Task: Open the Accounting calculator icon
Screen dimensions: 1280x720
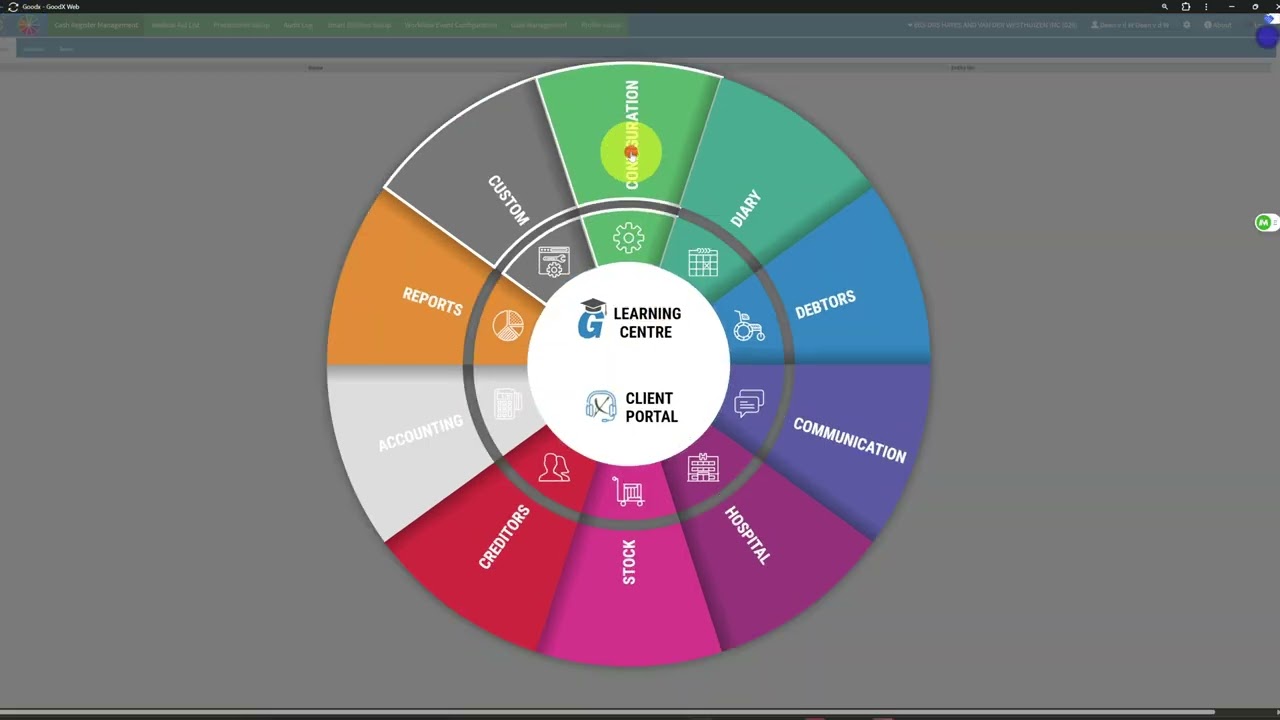Action: 508,404
